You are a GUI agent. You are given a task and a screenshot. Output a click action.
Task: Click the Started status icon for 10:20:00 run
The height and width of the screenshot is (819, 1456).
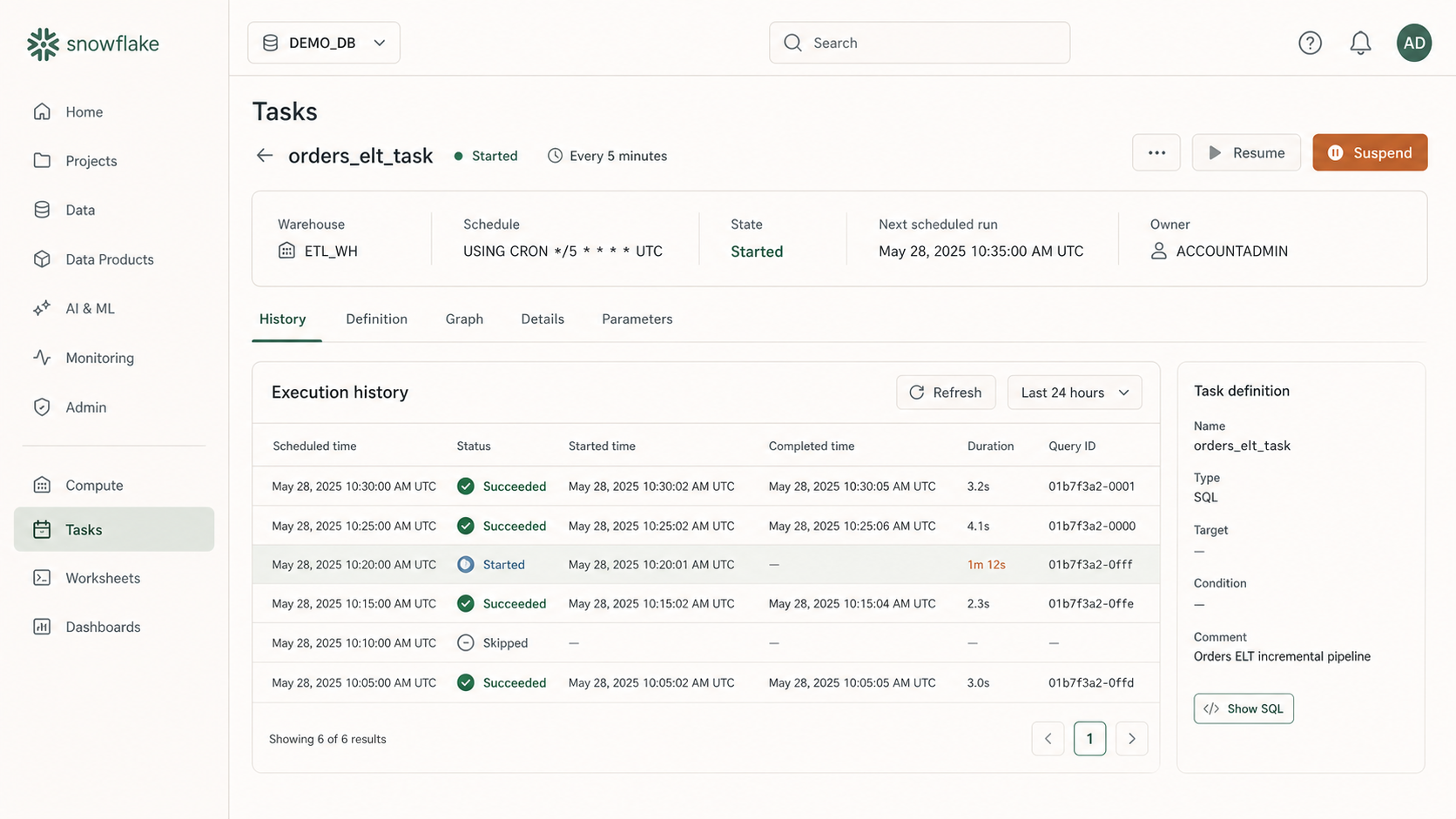[466, 565]
